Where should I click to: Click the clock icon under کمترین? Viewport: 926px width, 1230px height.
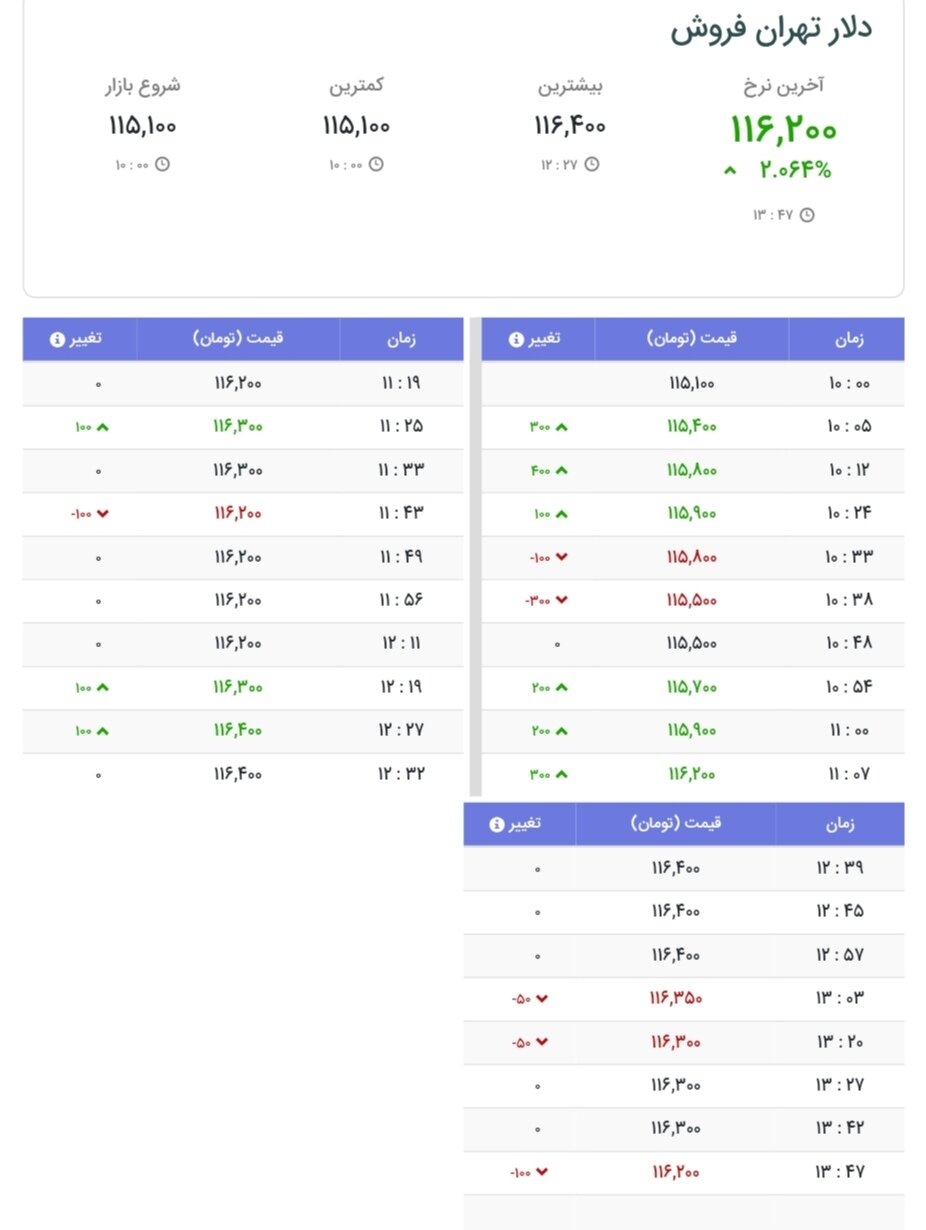tap(376, 163)
